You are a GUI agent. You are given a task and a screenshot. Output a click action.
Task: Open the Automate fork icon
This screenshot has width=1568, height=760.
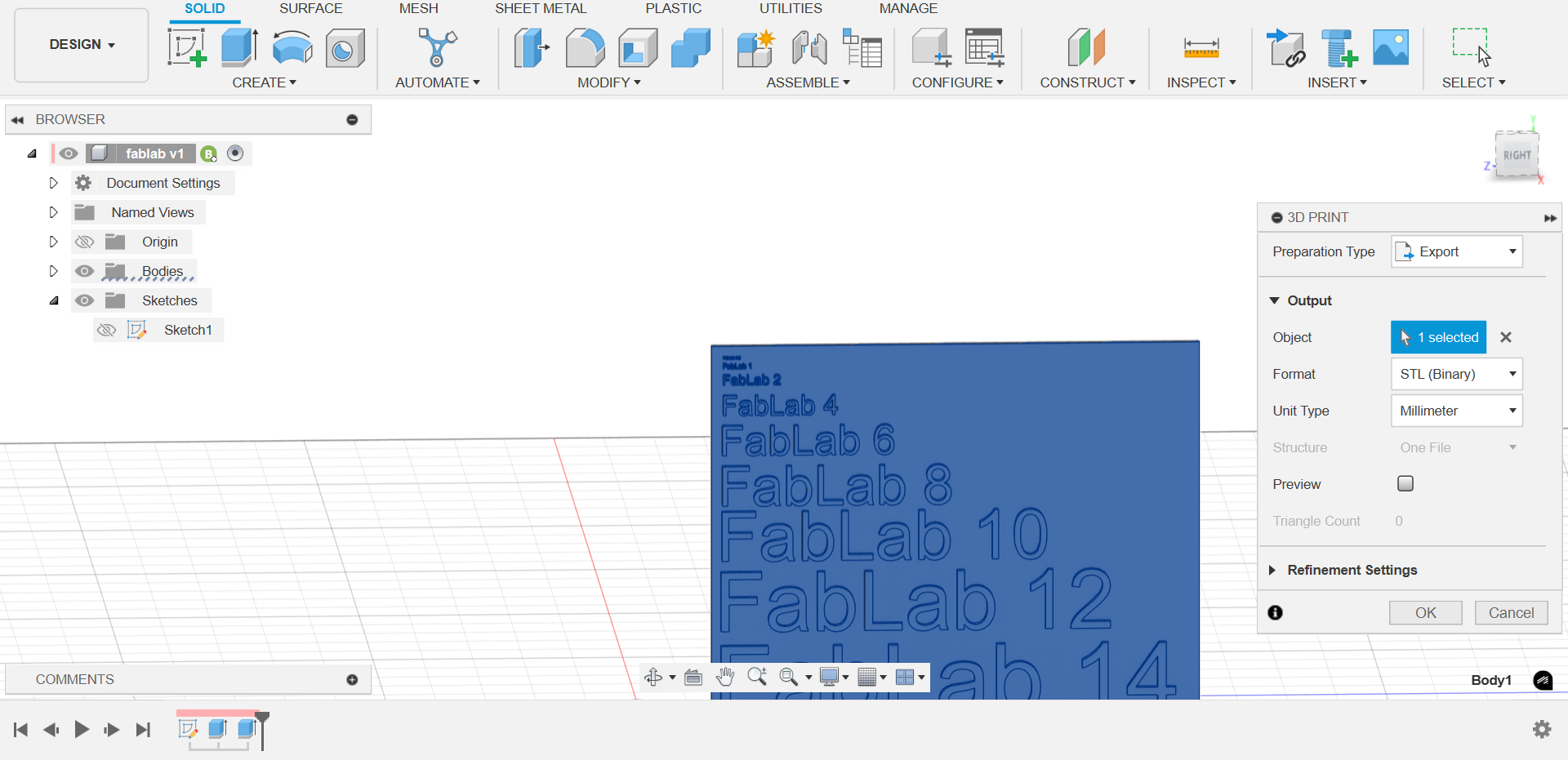(x=438, y=47)
